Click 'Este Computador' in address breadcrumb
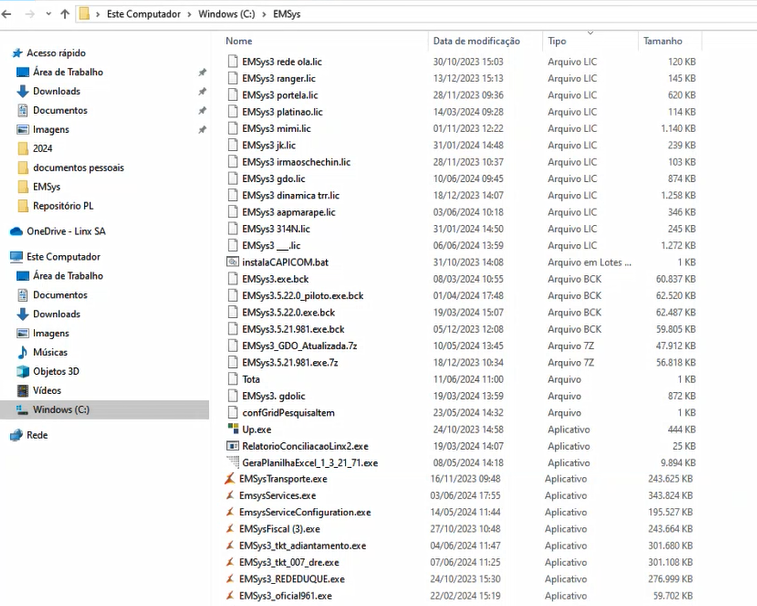Screen dimensions: 757x606 pos(143,14)
